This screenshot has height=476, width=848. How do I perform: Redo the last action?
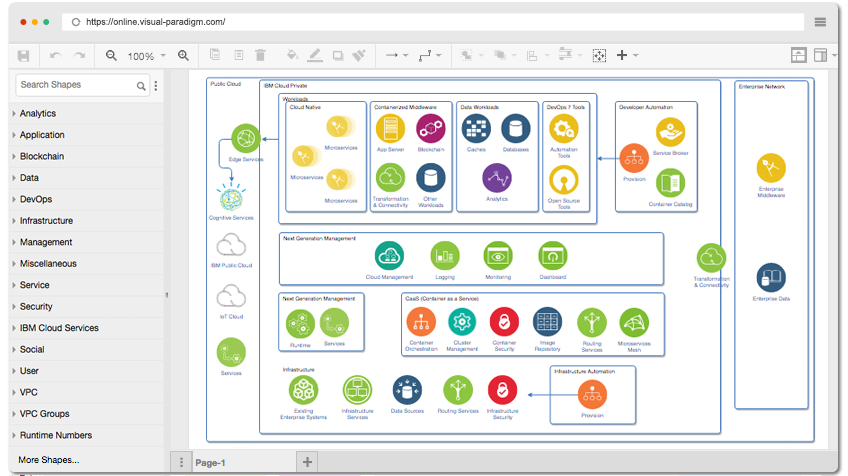(80, 56)
